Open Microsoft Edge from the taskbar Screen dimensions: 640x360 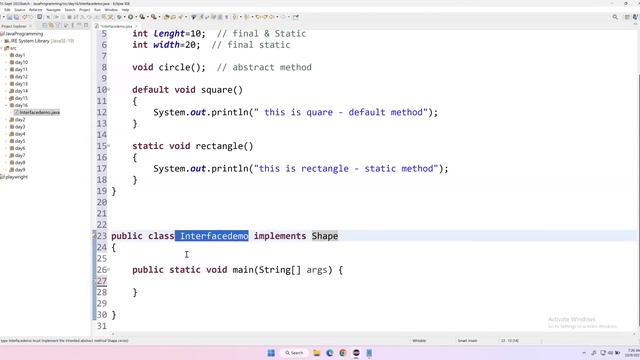coord(330,353)
